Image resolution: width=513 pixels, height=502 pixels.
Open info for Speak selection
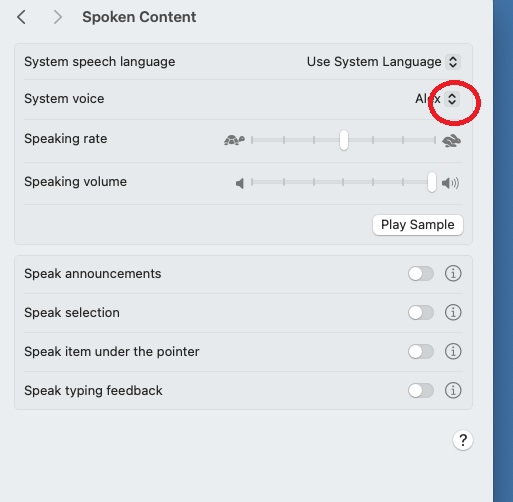(453, 313)
